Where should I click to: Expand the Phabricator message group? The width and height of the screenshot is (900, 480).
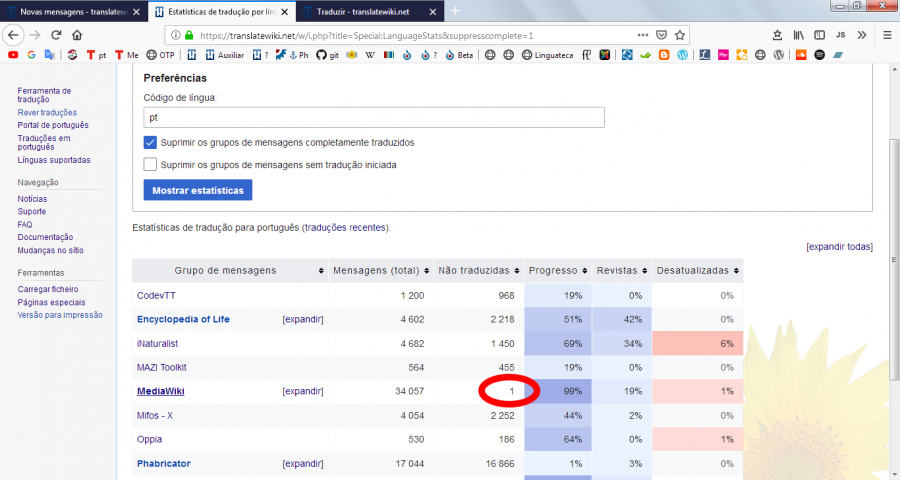[303, 463]
